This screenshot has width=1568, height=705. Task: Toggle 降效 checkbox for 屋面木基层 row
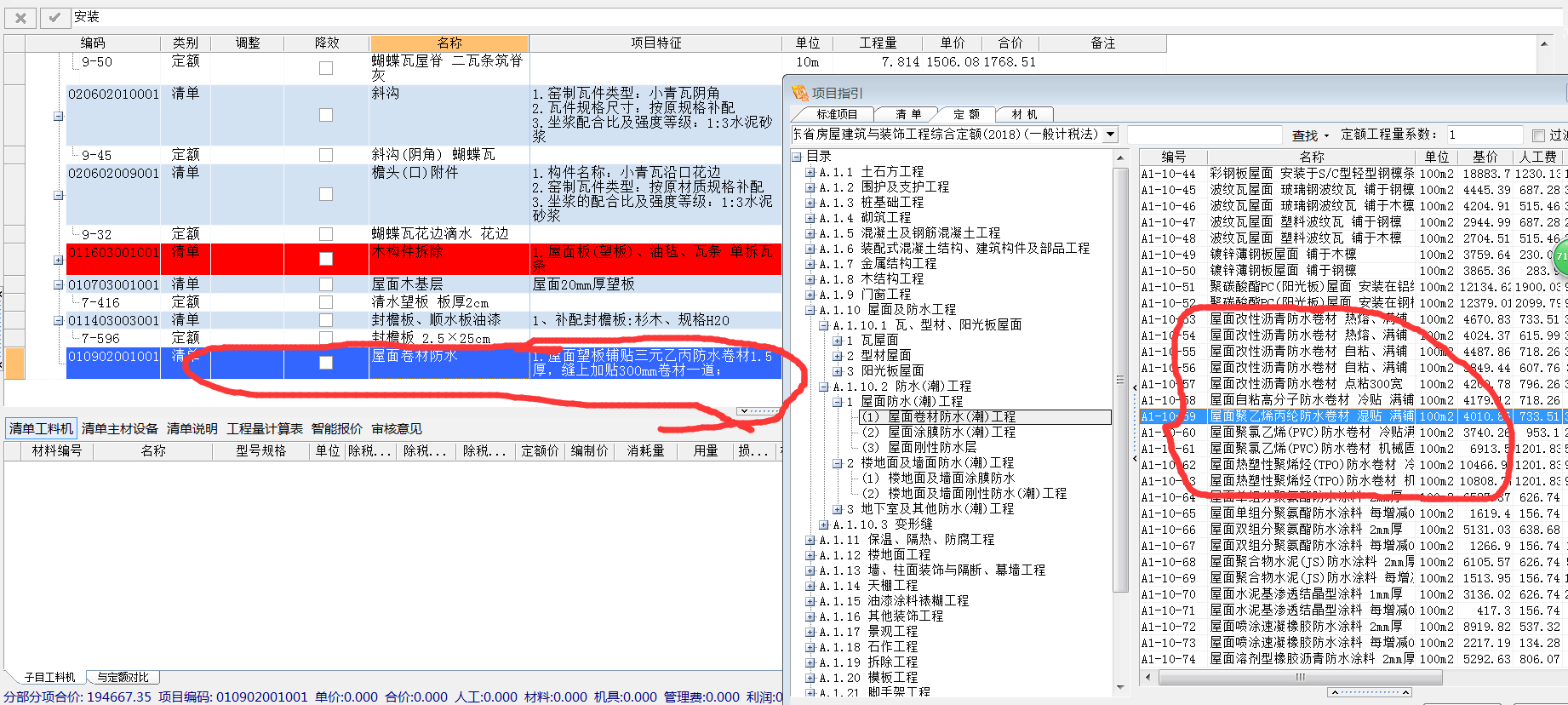(326, 284)
